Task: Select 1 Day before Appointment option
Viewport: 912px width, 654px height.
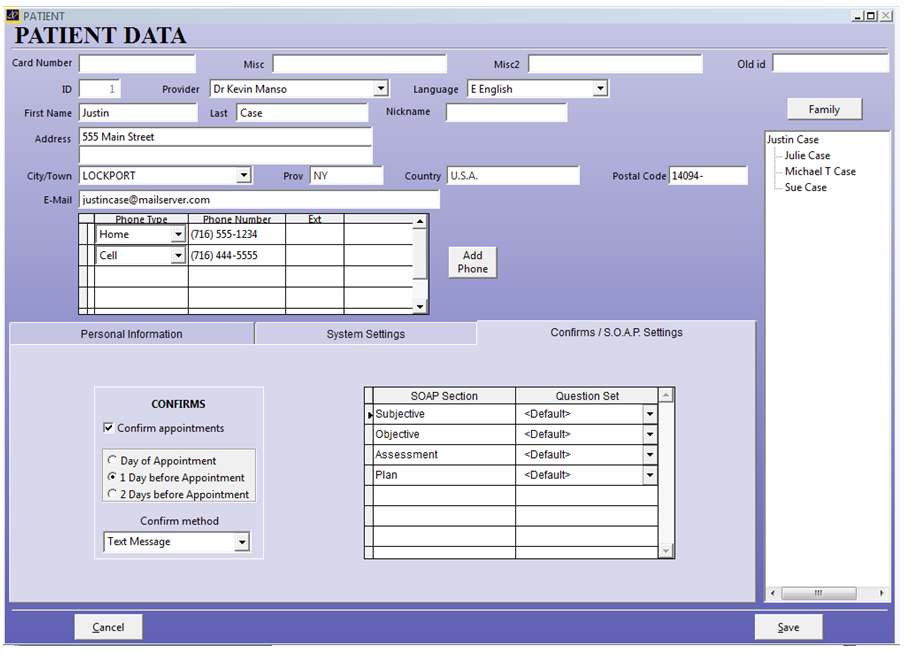Action: [x=112, y=478]
